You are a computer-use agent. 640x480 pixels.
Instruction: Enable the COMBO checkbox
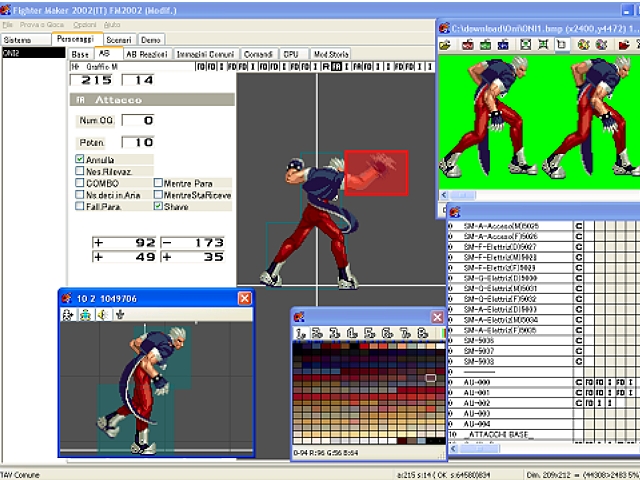point(80,183)
